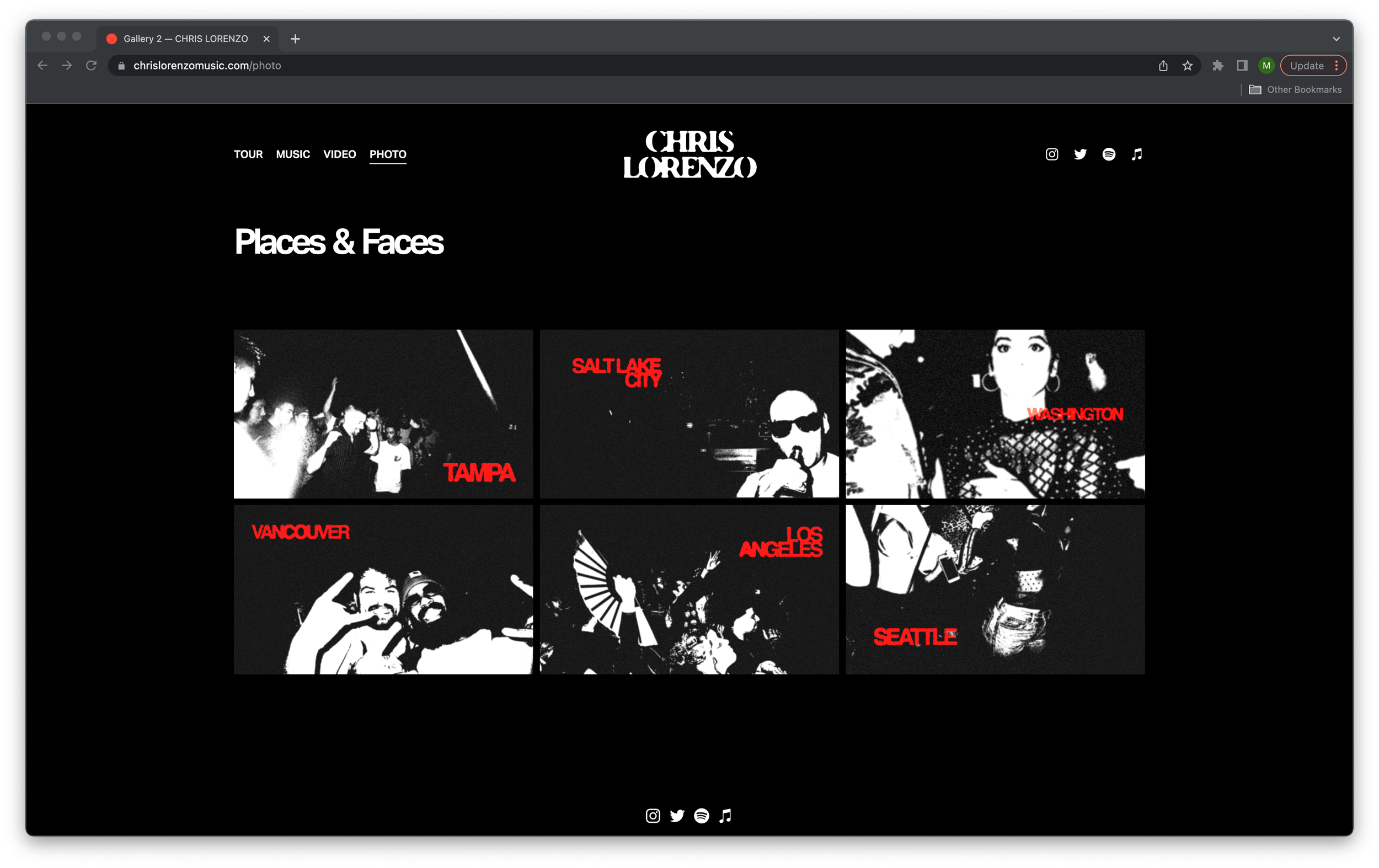The width and height of the screenshot is (1379, 868).
Task: Click the header music note icon
Action: point(1137,154)
